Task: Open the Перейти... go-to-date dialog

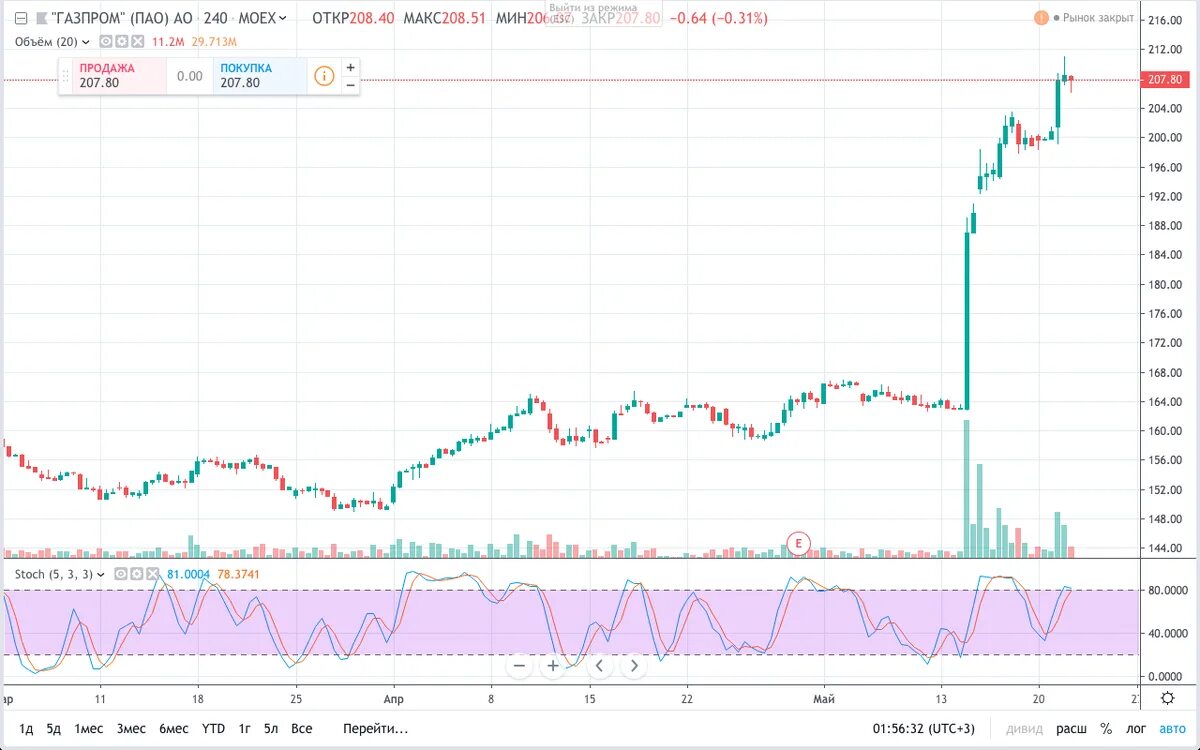Action: (375, 729)
